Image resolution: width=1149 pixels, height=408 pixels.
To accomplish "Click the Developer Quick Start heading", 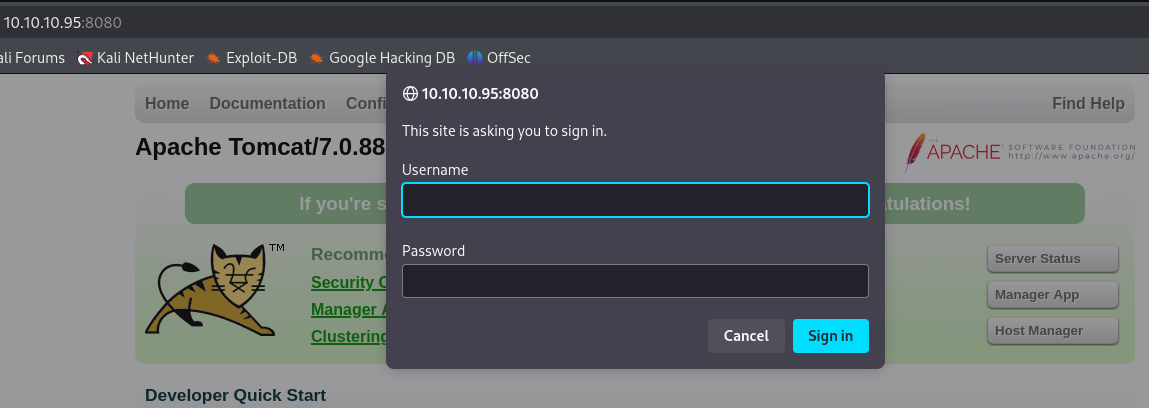I will tap(235, 396).
